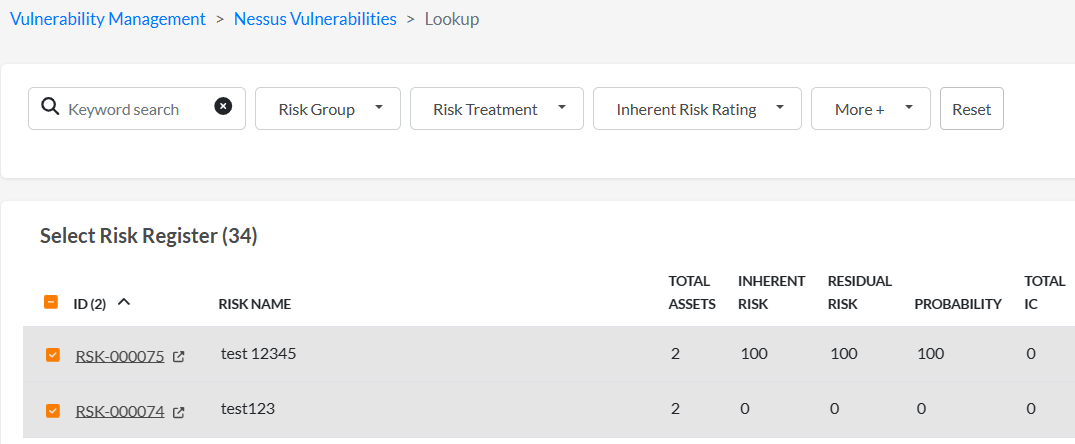This screenshot has width=1075, height=444.
Task: Open RSK-000074 external link icon
Action: [x=178, y=412]
